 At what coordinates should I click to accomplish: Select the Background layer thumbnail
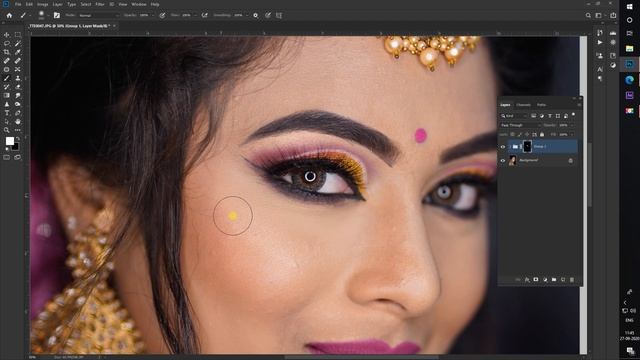512,160
